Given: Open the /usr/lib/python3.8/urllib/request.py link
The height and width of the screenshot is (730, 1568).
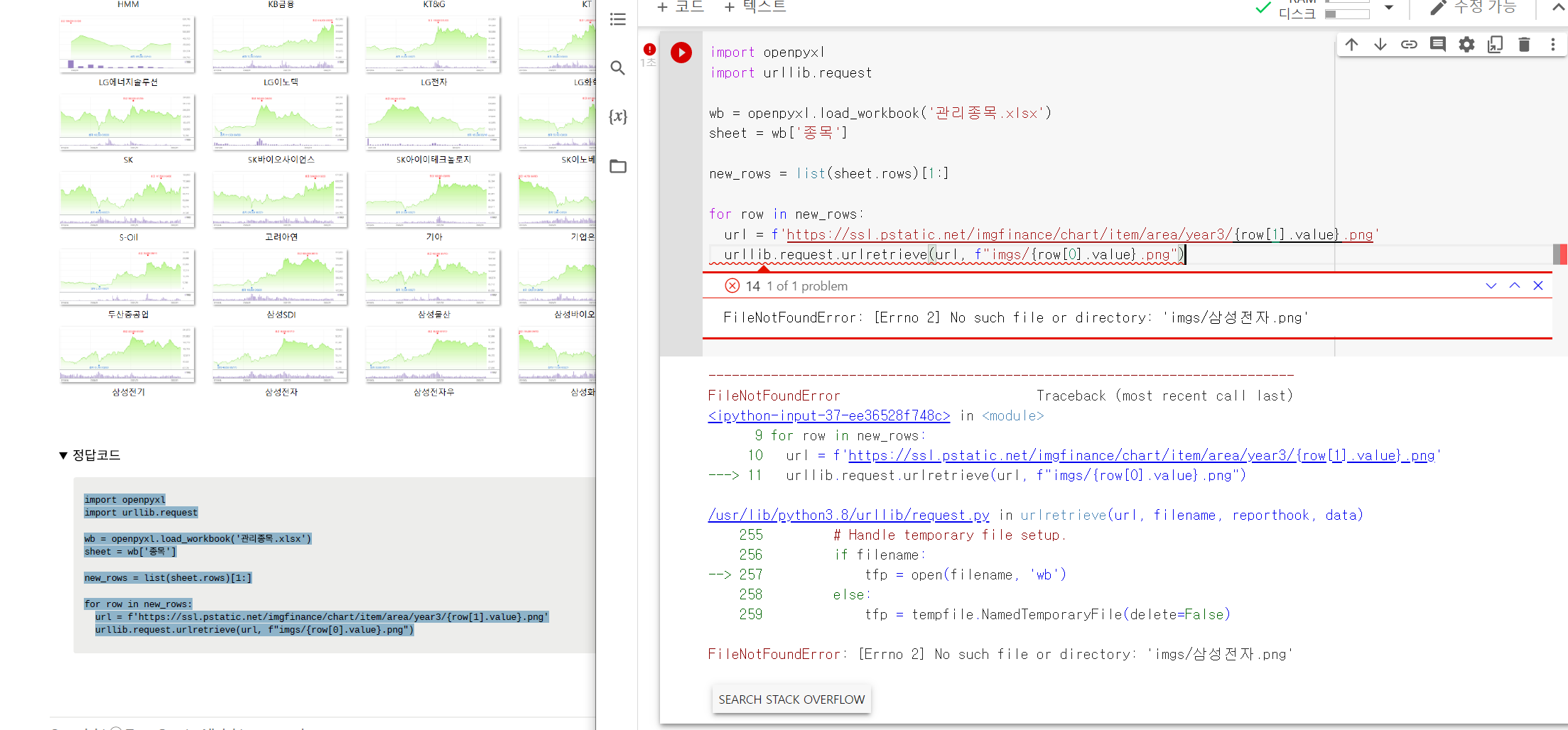Looking at the screenshot, I should 849,516.
